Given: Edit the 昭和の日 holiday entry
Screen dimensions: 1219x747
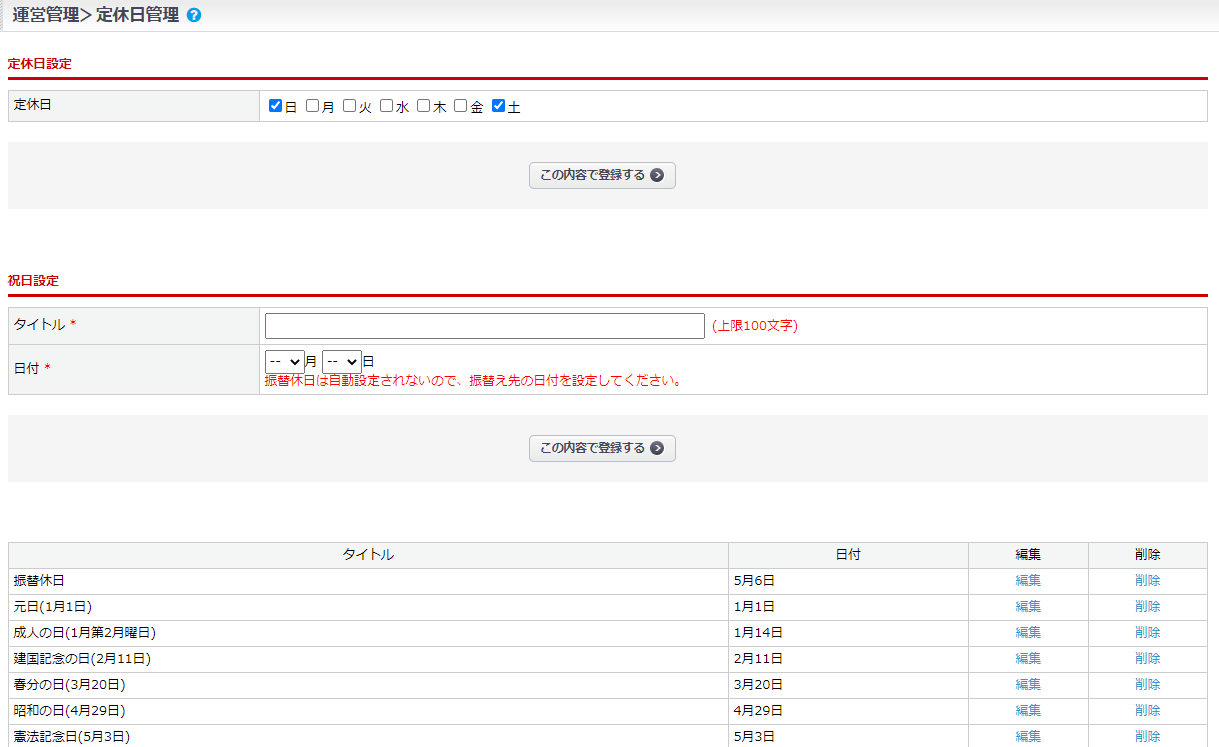Looking at the screenshot, I should pyautogui.click(x=1028, y=711).
